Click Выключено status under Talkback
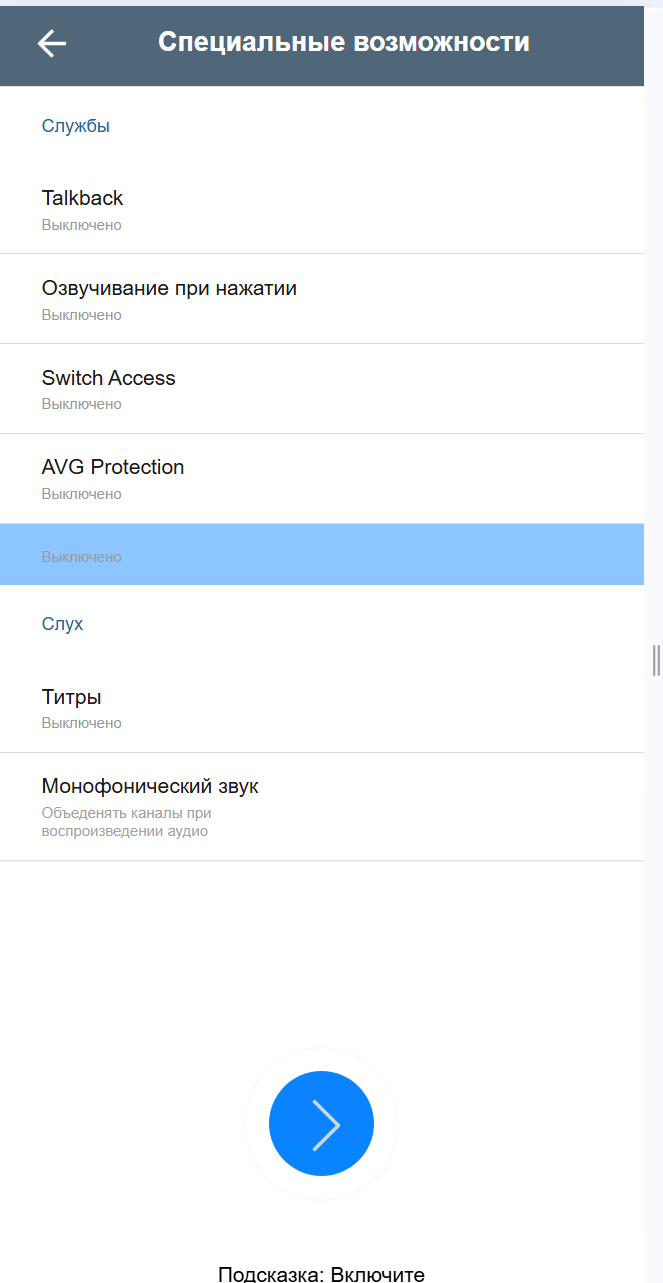Screen dimensions: 663x1283 tap(82, 225)
